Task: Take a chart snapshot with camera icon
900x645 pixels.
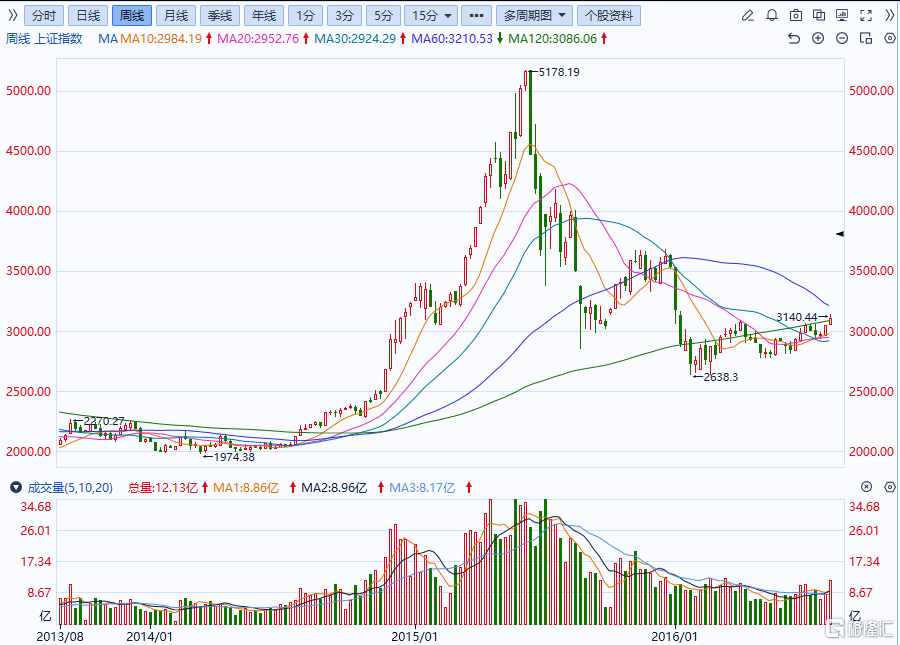Action: [x=796, y=15]
